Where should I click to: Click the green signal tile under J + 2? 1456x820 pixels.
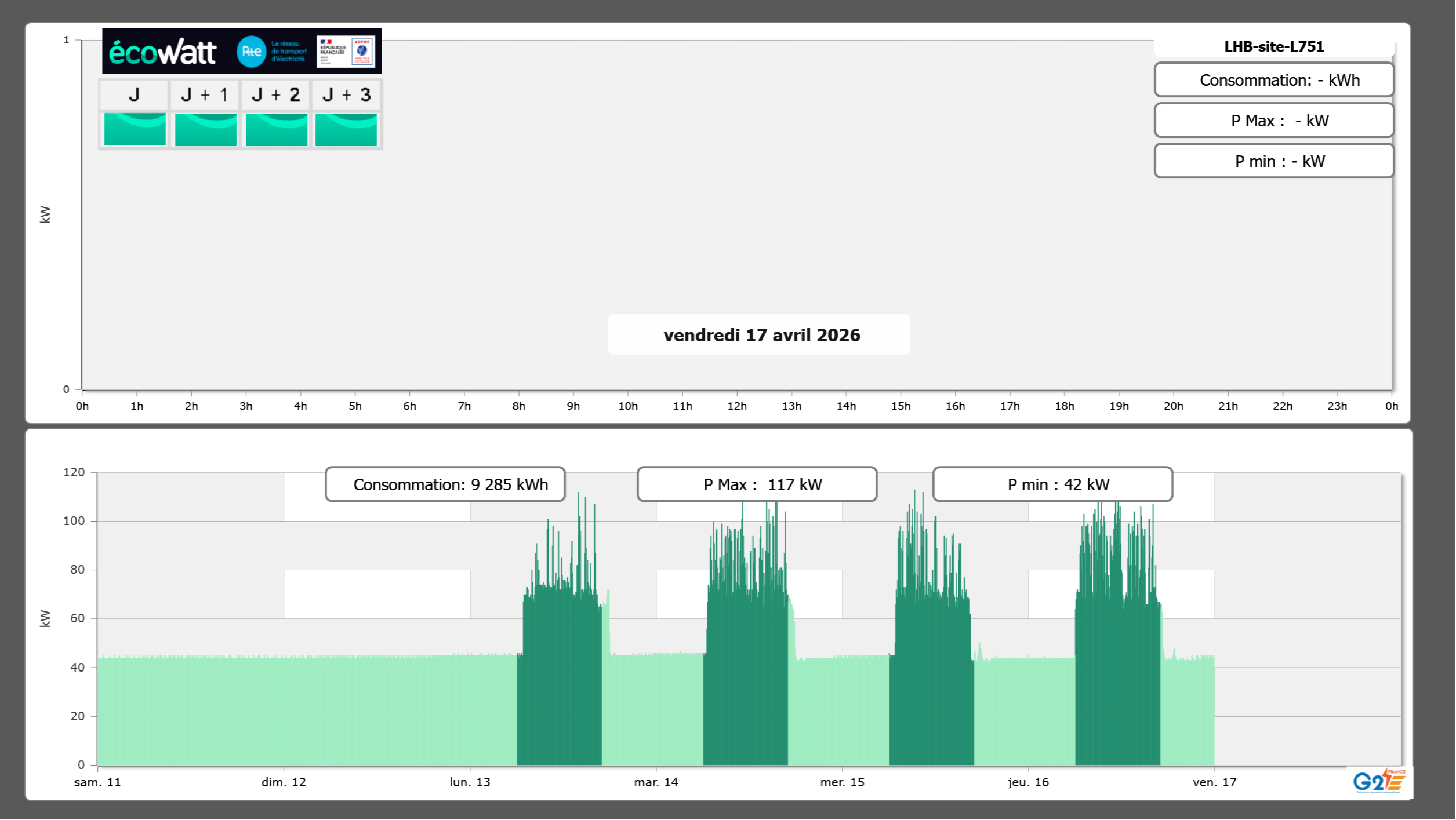277,129
